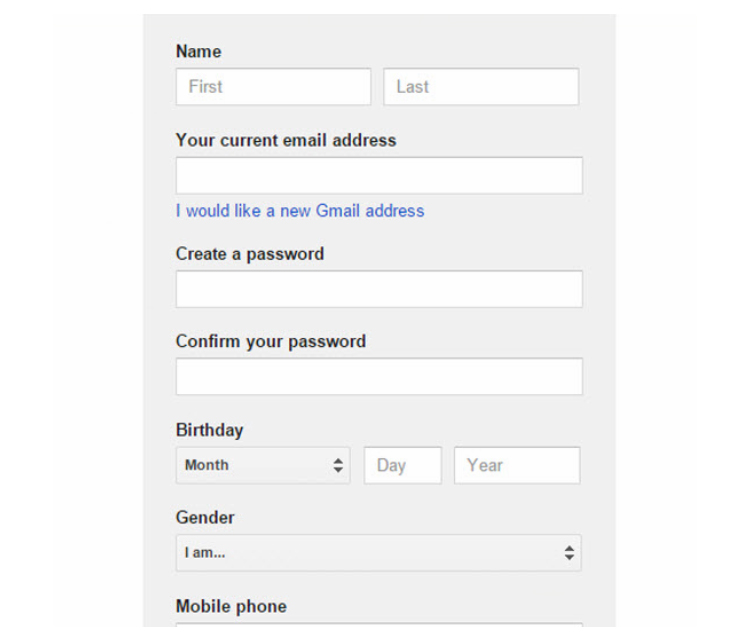Click the 'Confirm your password' label
Viewport: 750px width, 639px height.
tap(271, 342)
